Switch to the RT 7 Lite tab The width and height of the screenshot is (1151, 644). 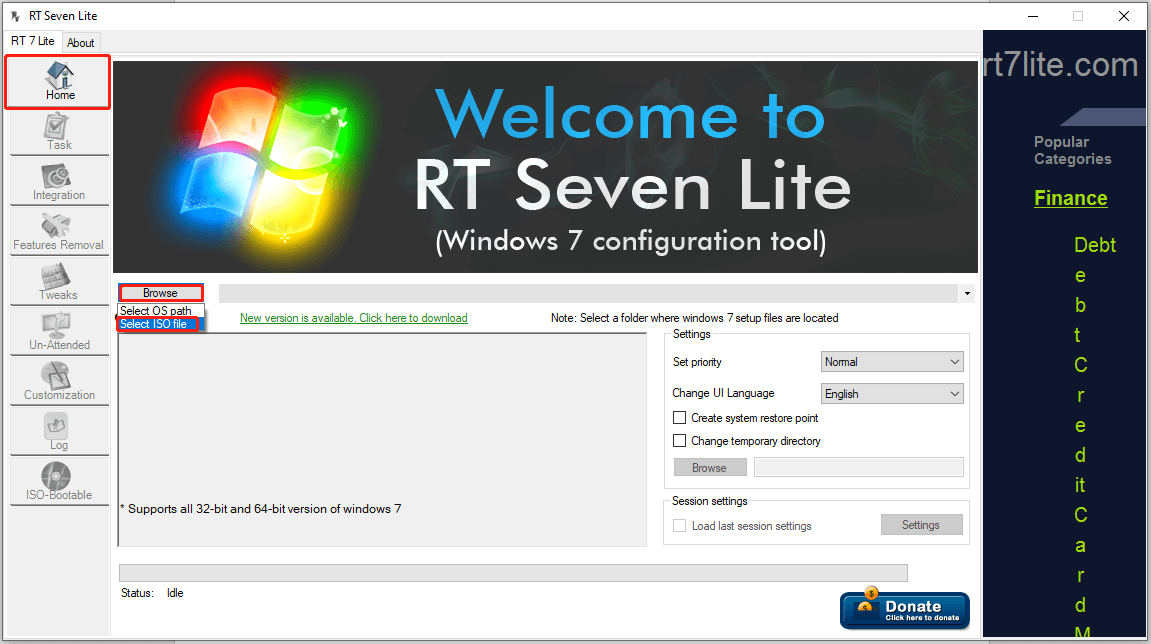click(32, 41)
